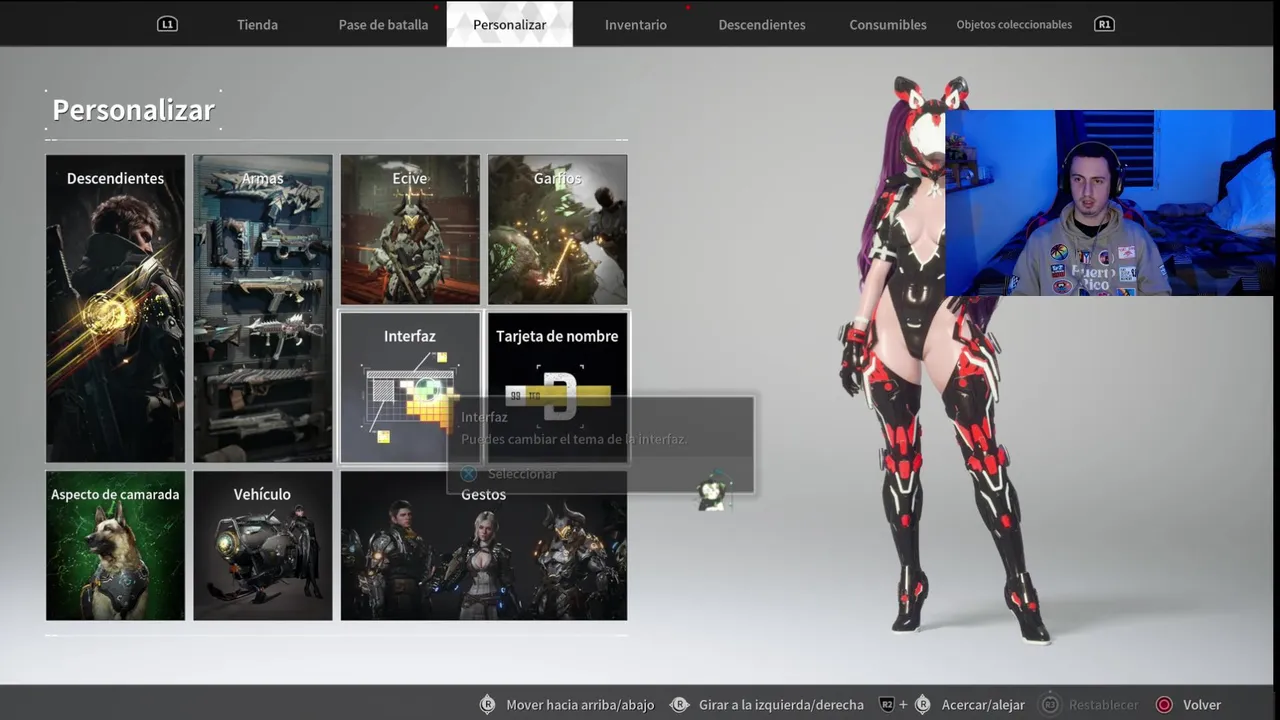Open the Ecive customization tile
Viewport: 1280px width, 720px height.
[410, 229]
